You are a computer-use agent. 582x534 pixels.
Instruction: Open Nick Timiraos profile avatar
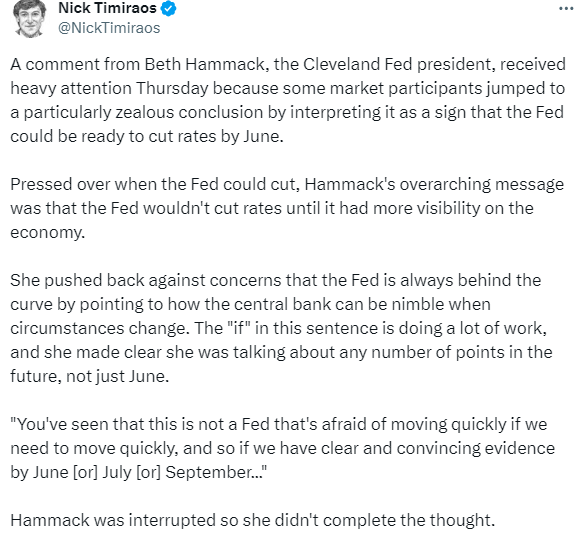(x=30, y=19)
